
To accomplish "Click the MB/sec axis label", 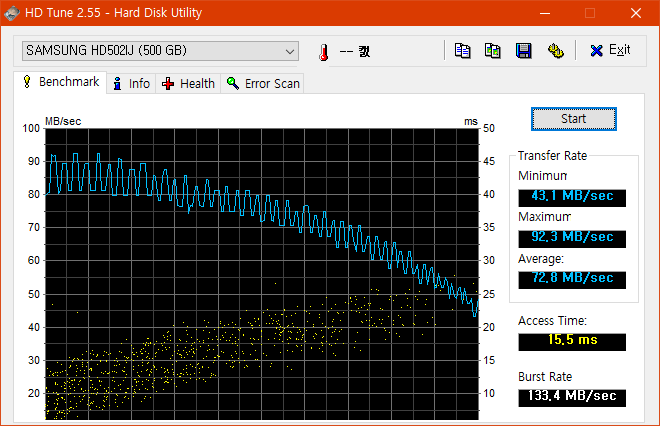I will [63, 121].
